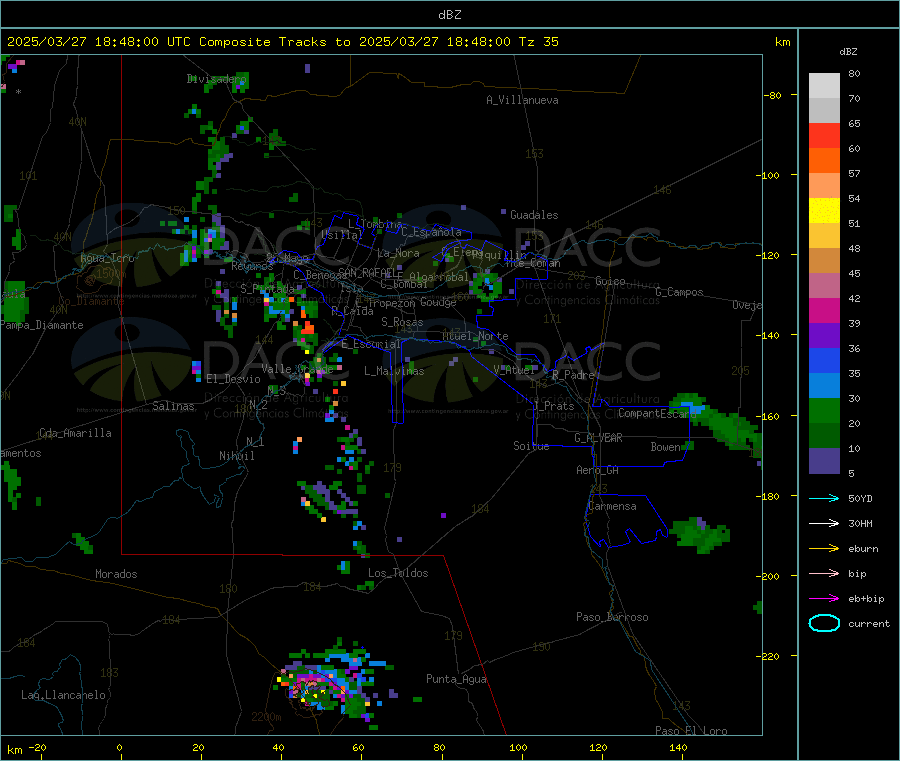Click the 'El_Desvio' map label
900x761 pixels.
click(233, 379)
